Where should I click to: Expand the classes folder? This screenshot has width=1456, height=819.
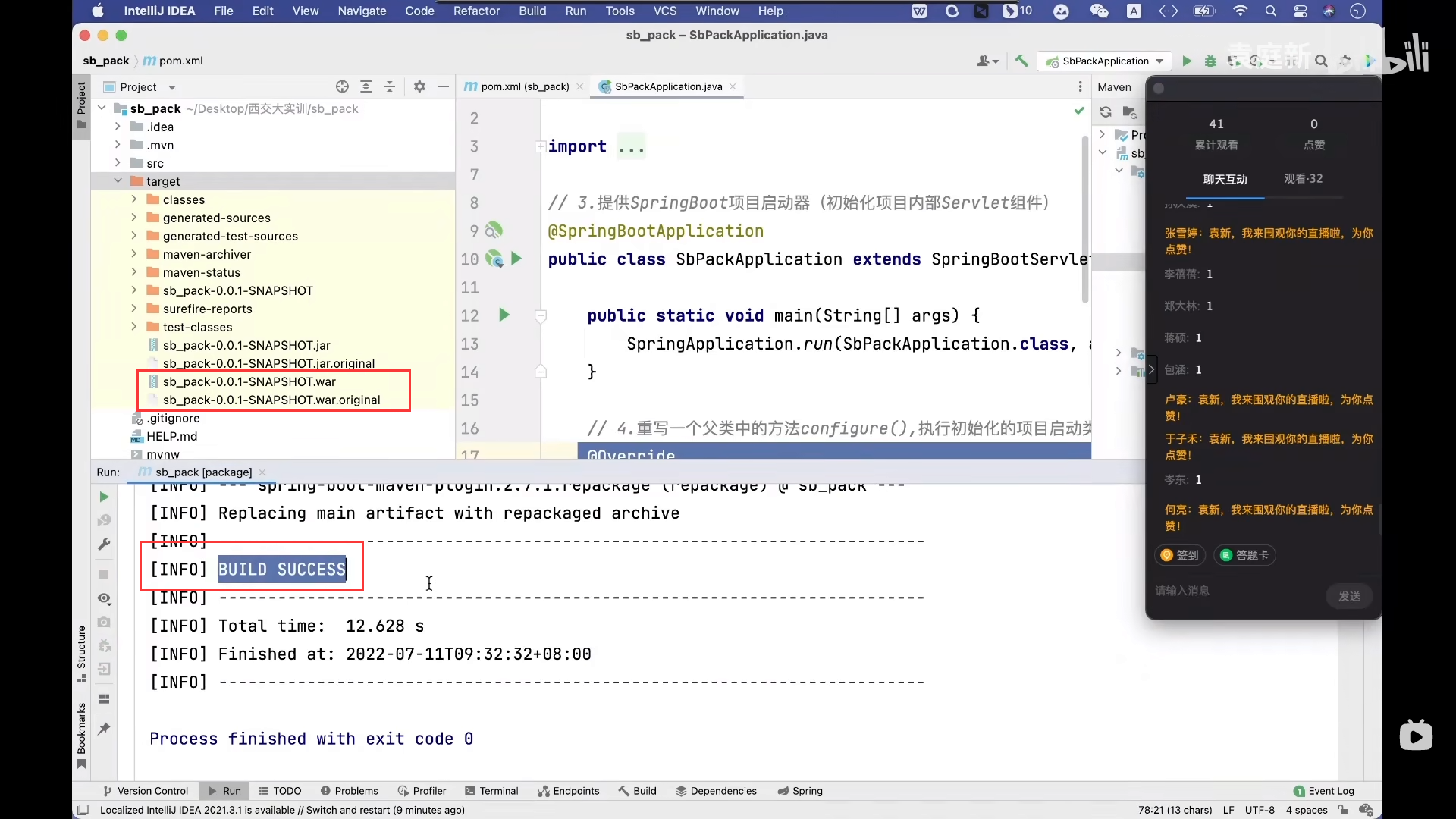(x=134, y=199)
